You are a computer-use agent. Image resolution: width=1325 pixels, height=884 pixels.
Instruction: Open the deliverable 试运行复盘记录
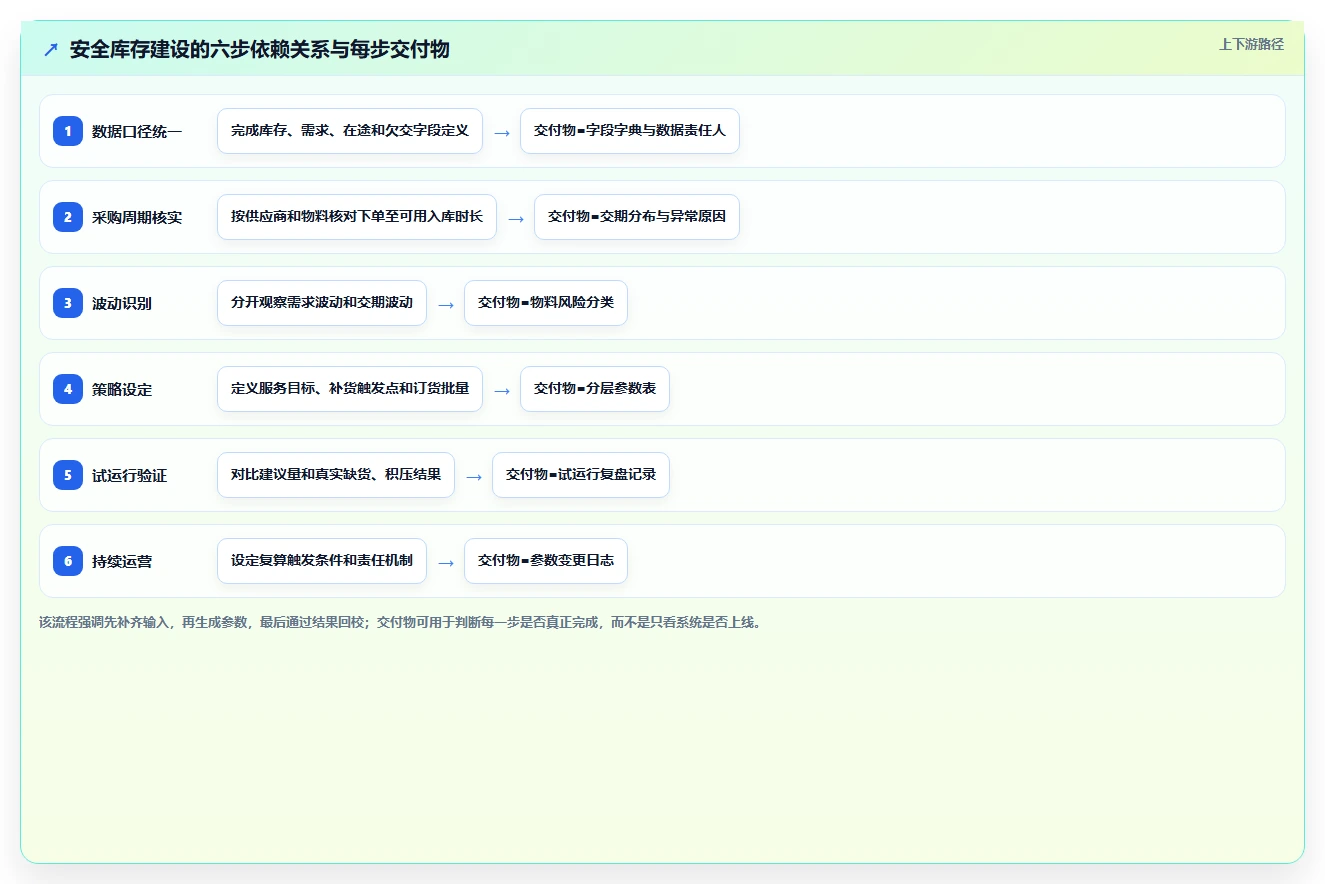(581, 475)
